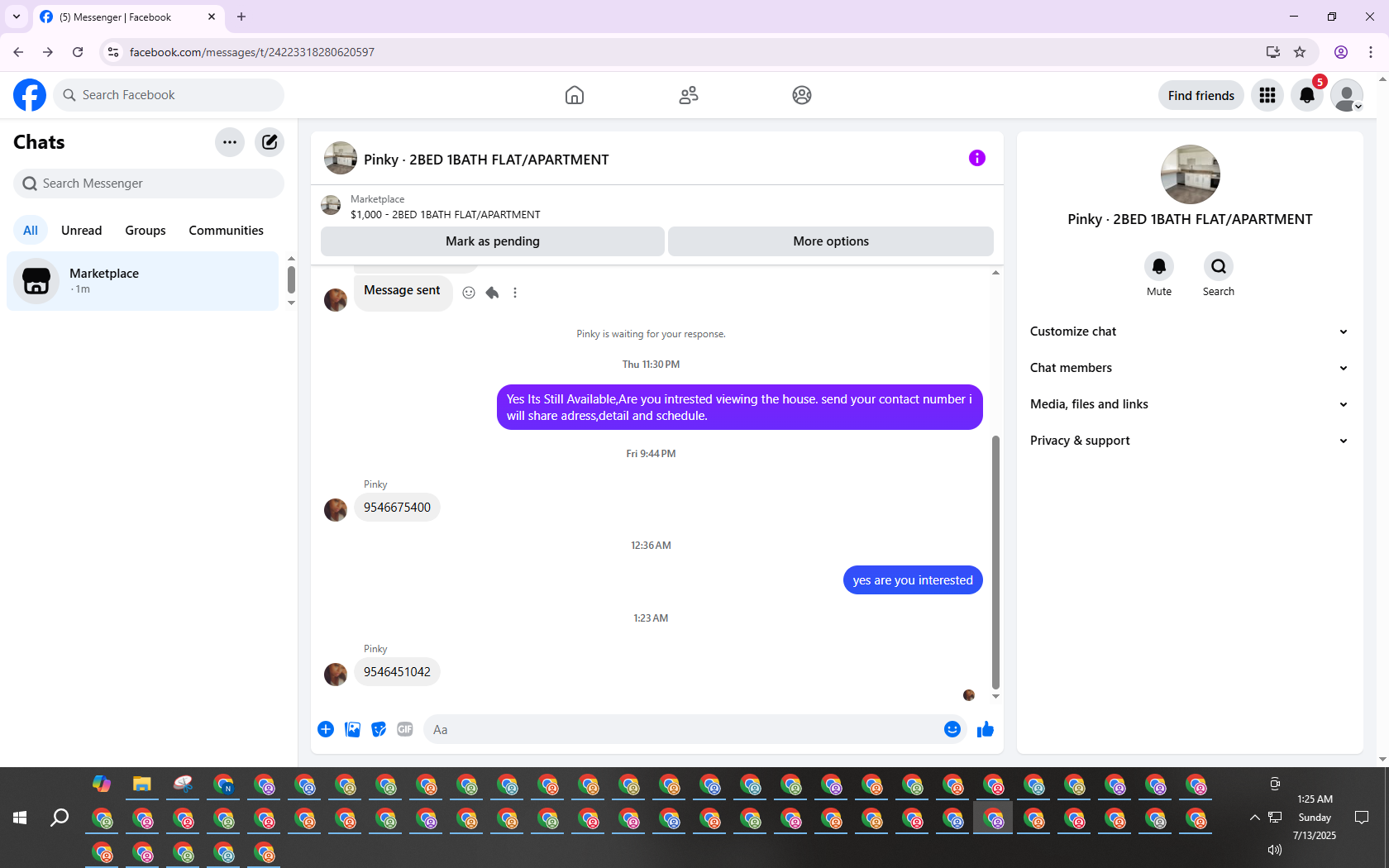Image resolution: width=1389 pixels, height=868 pixels.
Task: Expand Chat members section
Action: [x=1190, y=368]
